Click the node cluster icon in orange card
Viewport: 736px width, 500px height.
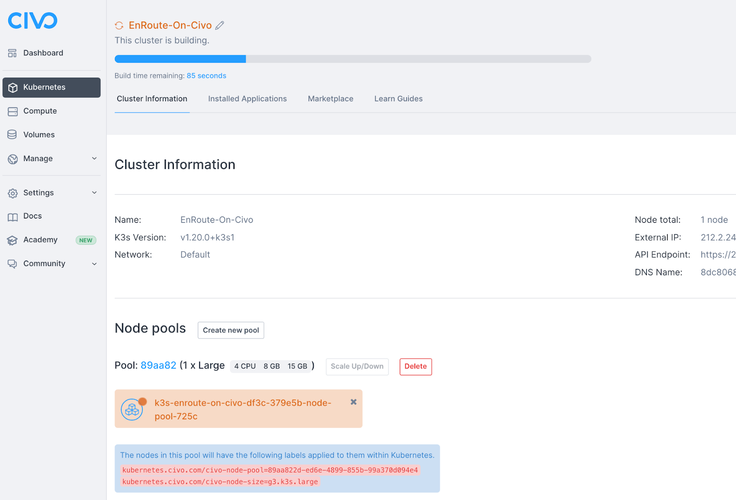tap(132, 409)
